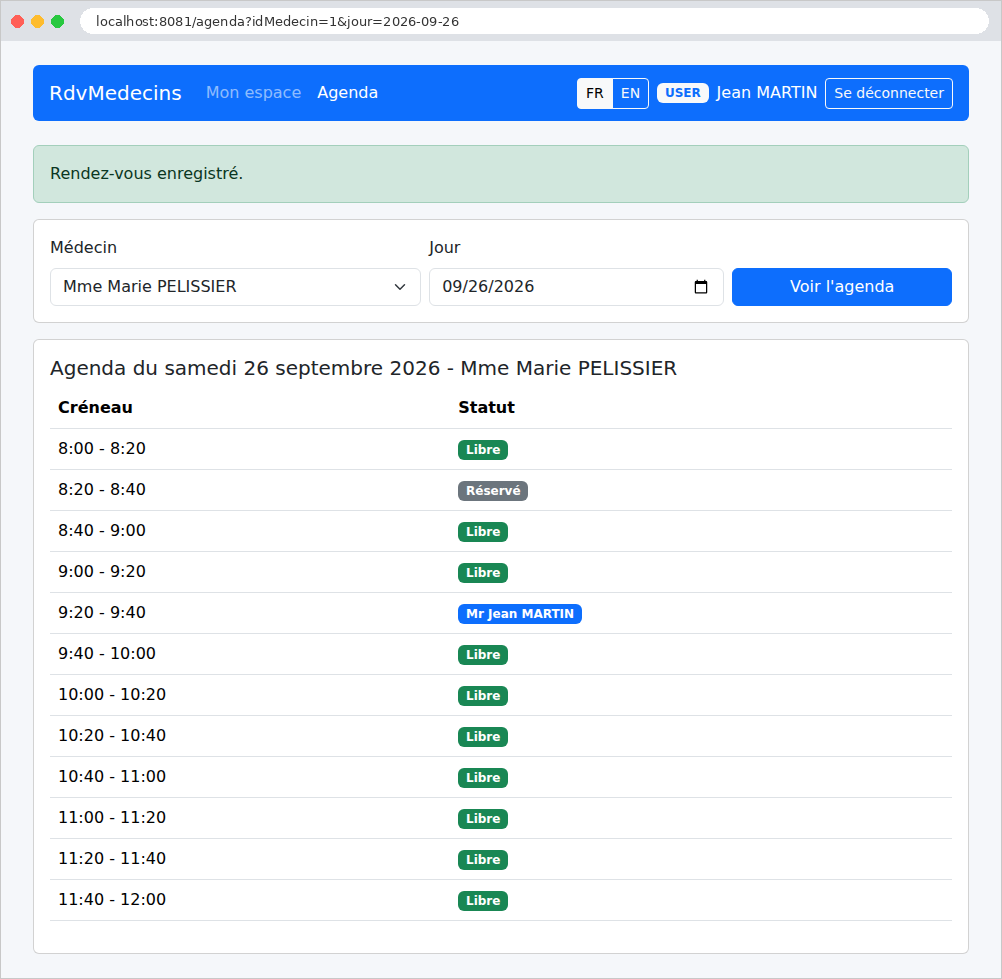The image size is (1002, 979).
Task: Click the 'Jour' field label
Action: coord(445,247)
